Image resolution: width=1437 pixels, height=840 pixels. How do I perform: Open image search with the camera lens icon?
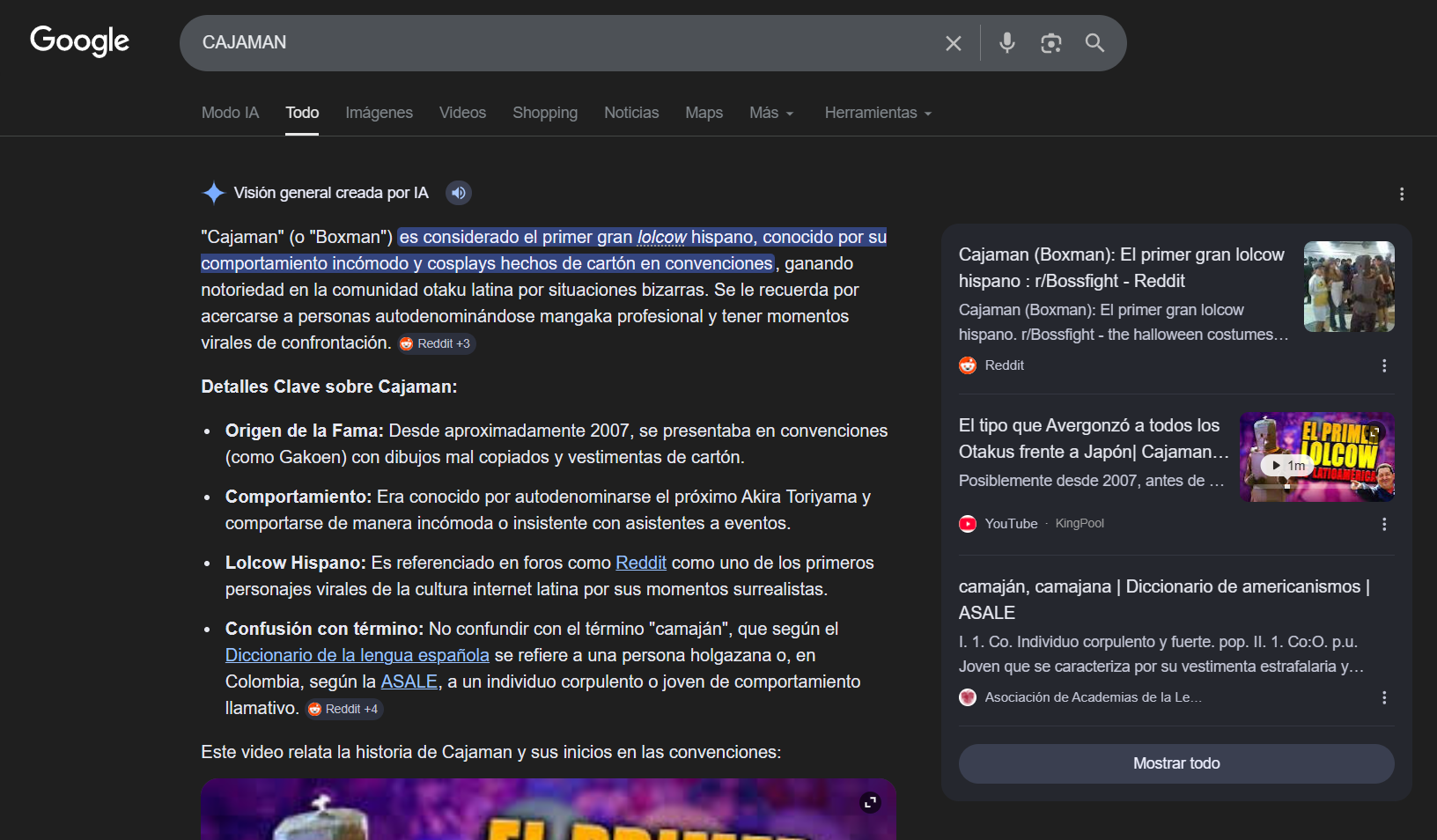click(1050, 43)
